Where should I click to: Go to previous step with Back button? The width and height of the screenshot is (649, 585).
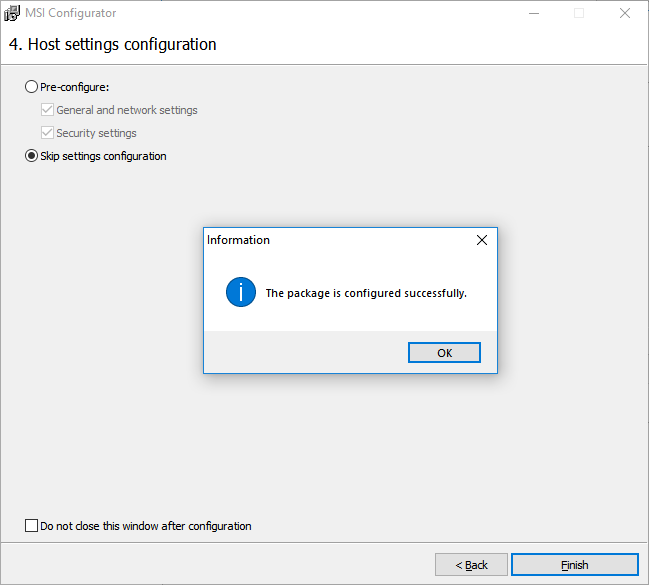[471, 565]
